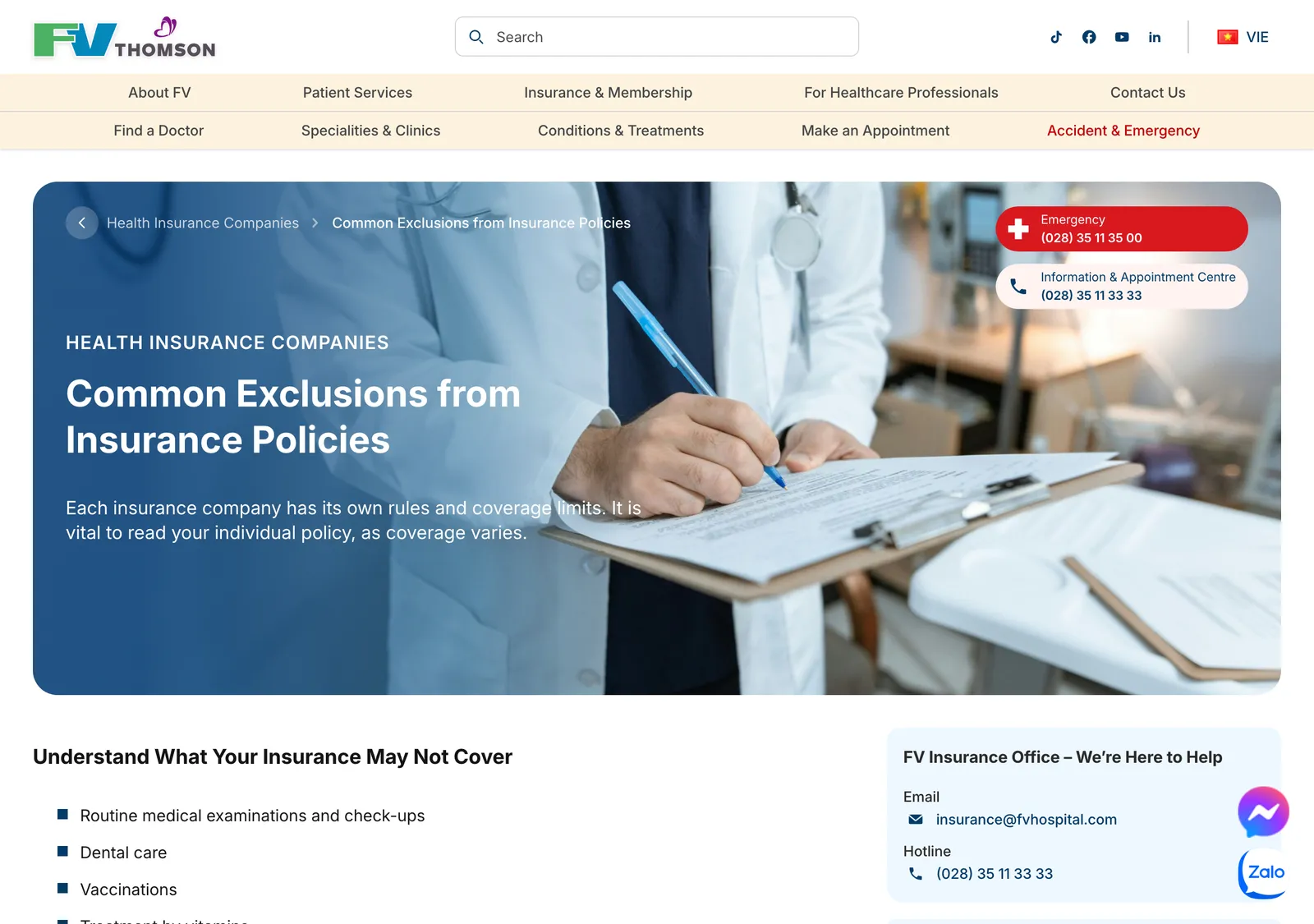Click the breadcrumb back arrow
Viewport: 1314px width, 924px height.
click(82, 223)
